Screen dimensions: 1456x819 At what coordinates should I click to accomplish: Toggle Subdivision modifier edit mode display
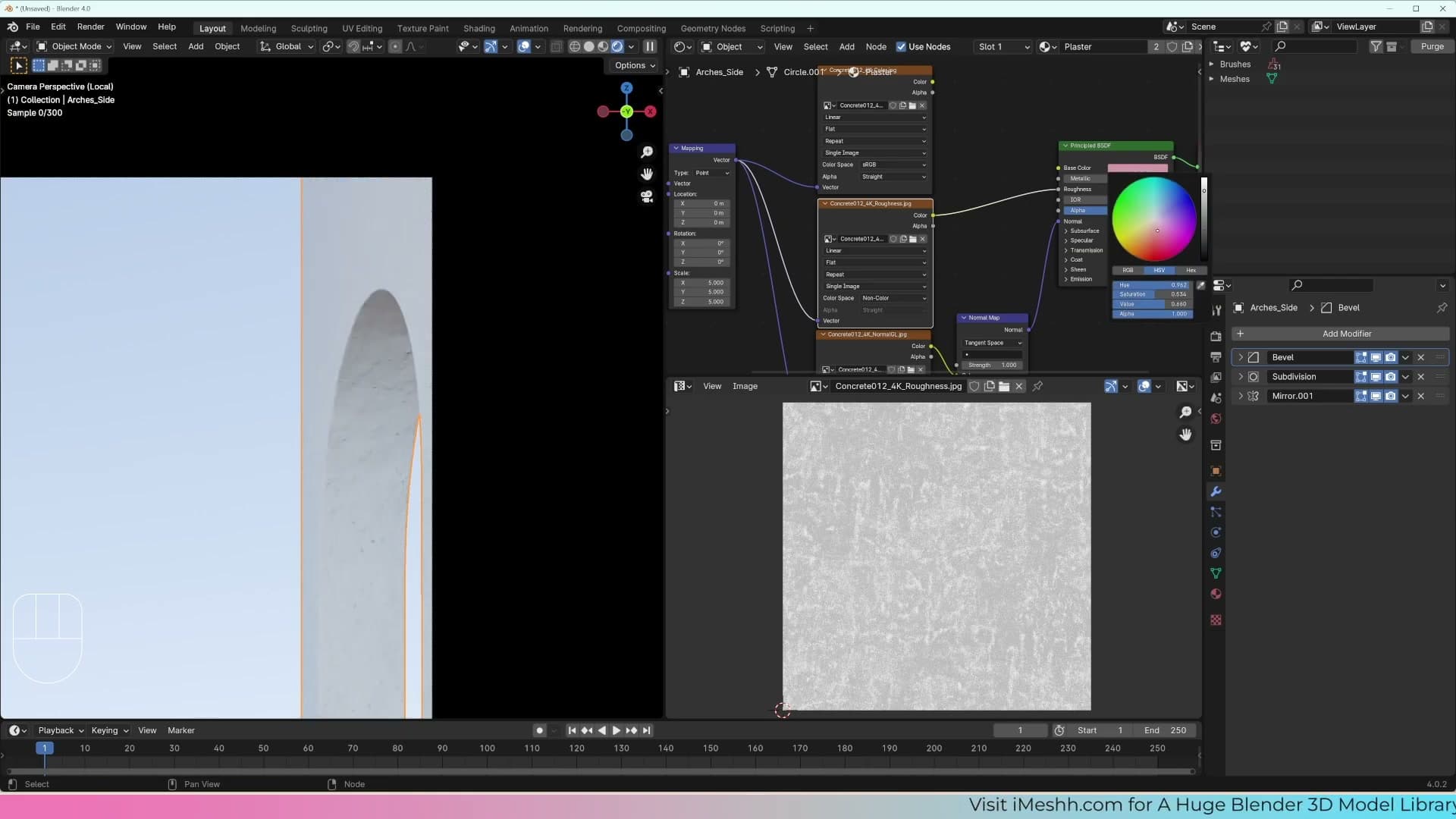(1361, 377)
